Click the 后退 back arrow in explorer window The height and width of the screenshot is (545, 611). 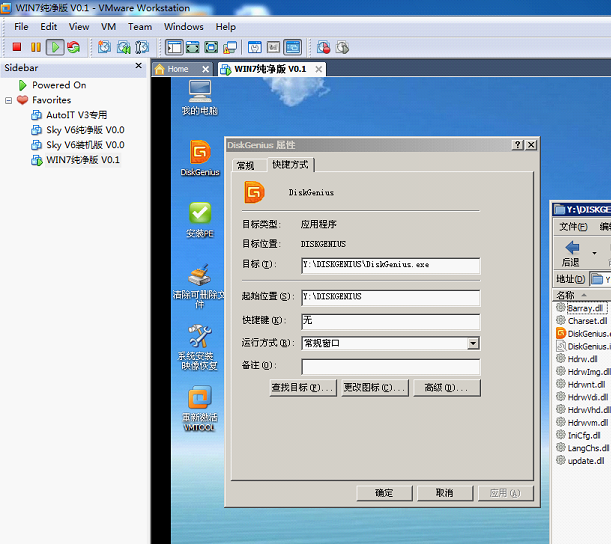pos(571,254)
